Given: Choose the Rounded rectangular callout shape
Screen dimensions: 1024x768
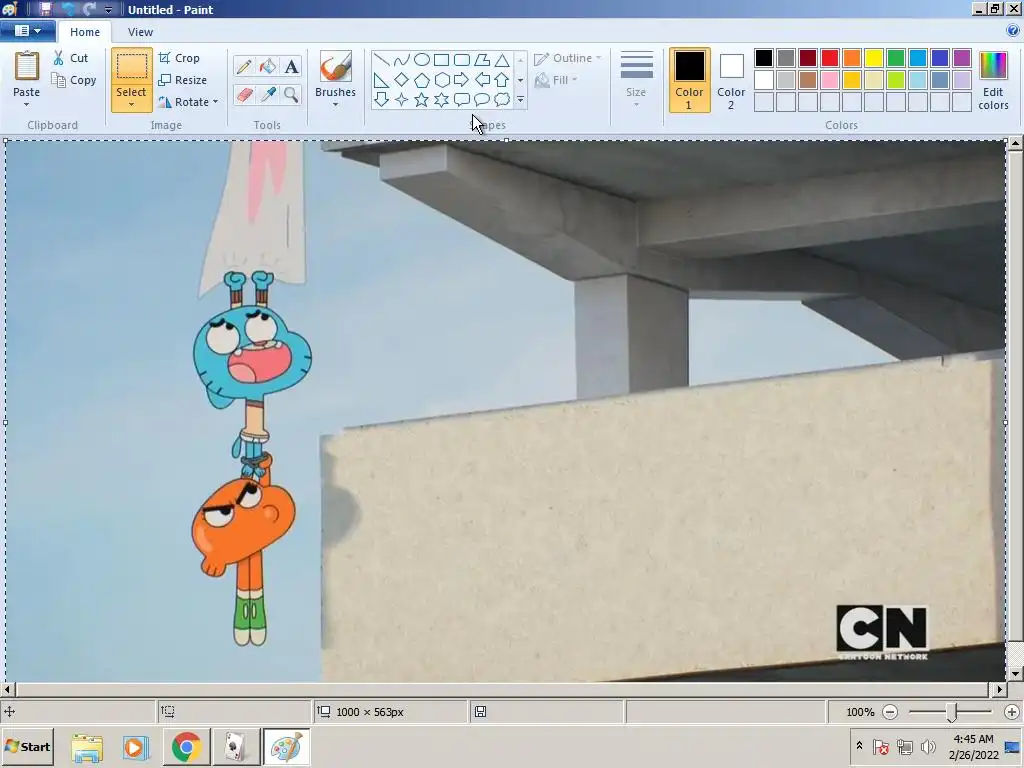Looking at the screenshot, I should coord(462,99).
